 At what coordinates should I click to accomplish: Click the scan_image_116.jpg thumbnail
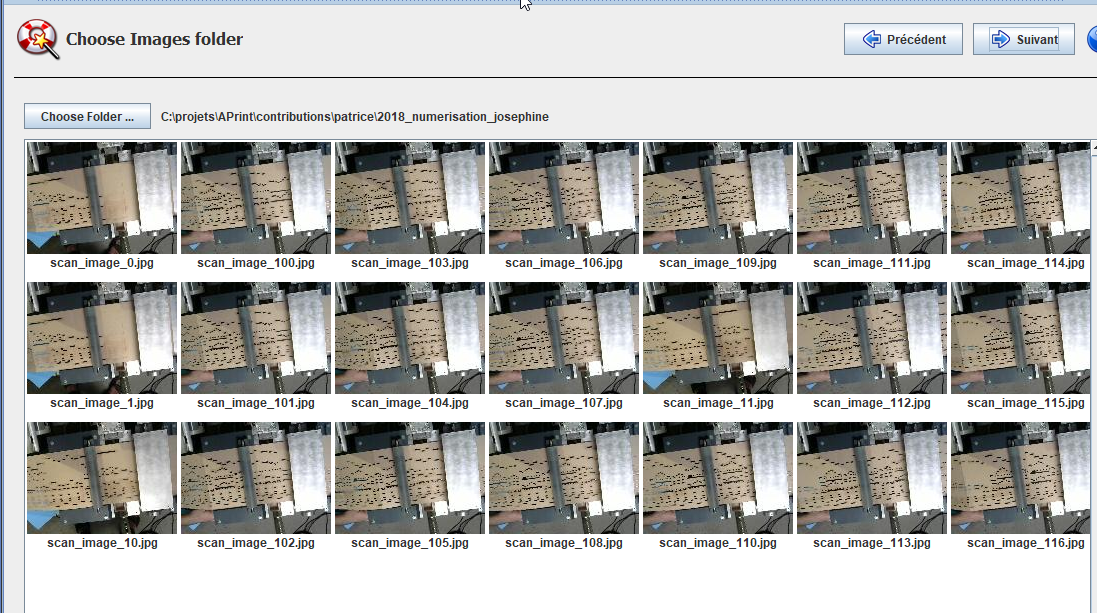(x=1022, y=478)
